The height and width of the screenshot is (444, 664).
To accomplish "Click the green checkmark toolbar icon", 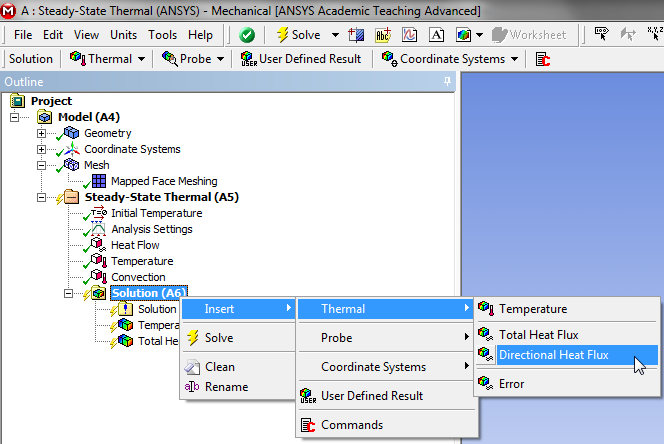I will click(247, 35).
